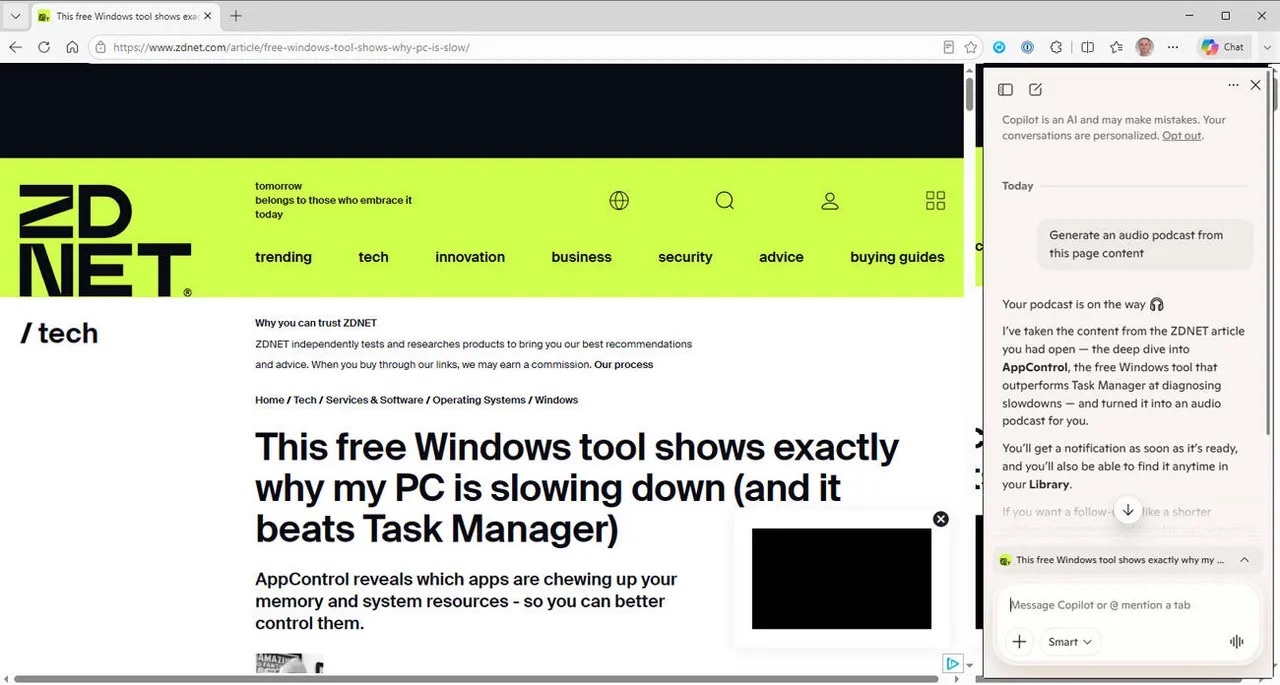Open the tab actions menu chevron
The width and height of the screenshot is (1280, 685).
(x=15, y=16)
